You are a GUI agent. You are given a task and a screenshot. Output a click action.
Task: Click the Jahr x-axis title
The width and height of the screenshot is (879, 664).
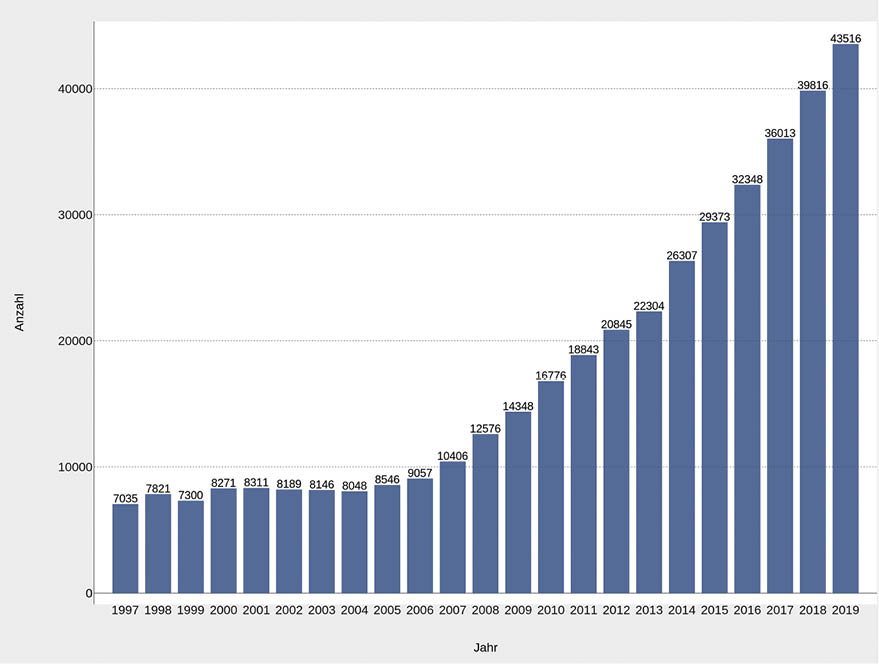(x=485, y=648)
